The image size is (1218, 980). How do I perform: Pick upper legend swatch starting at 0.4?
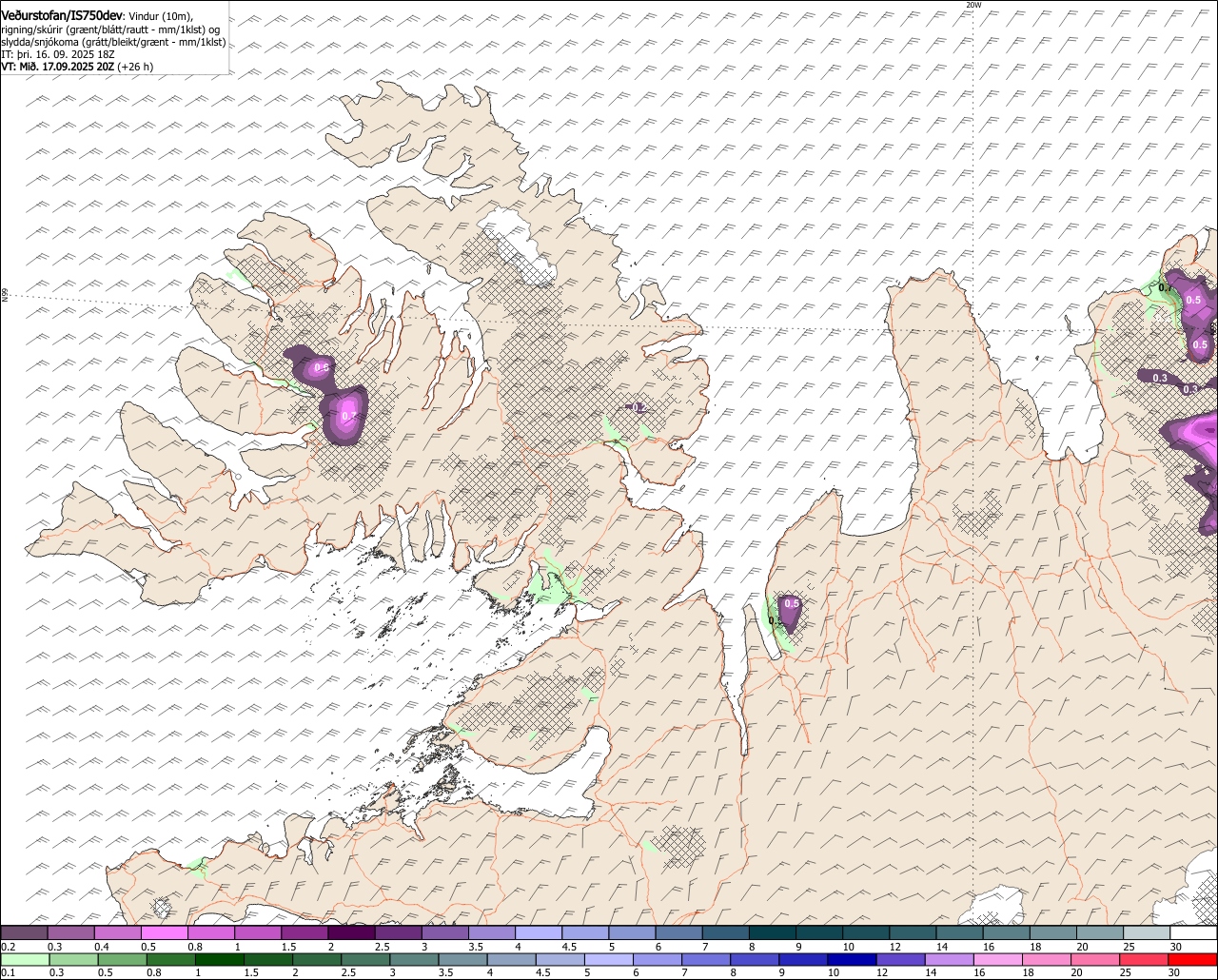(x=117, y=932)
